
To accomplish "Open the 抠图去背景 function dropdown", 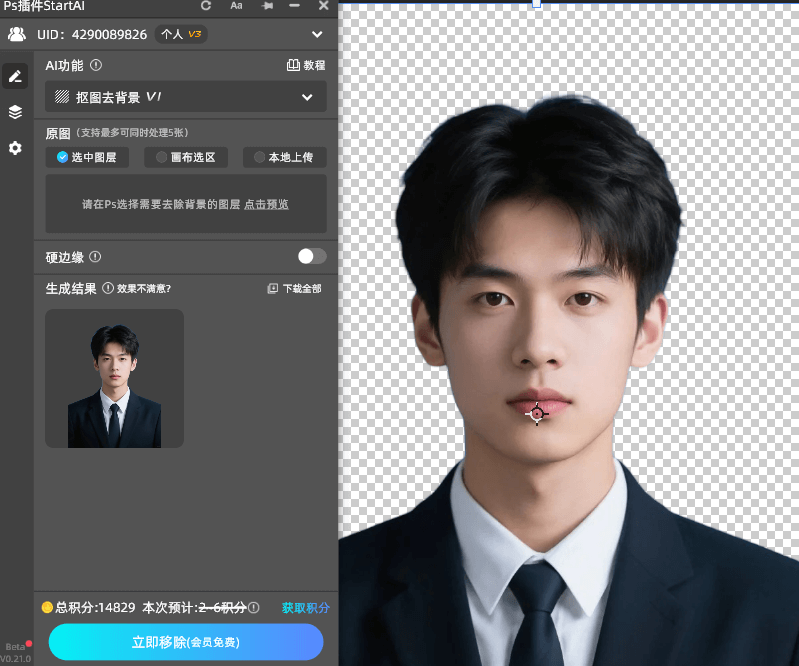I will tap(185, 97).
